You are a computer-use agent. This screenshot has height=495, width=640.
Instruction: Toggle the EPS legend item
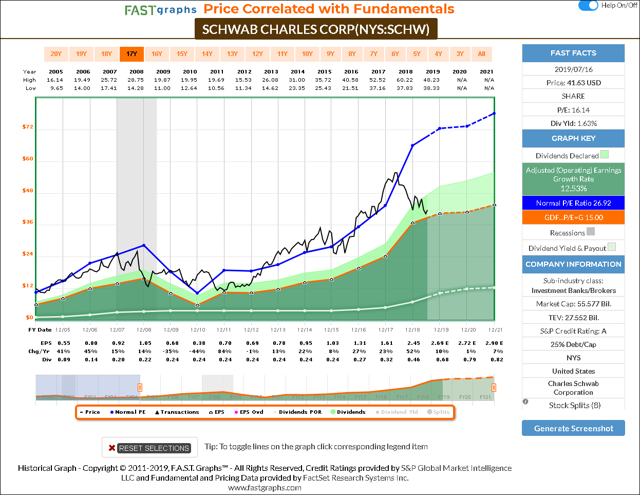coord(217,412)
